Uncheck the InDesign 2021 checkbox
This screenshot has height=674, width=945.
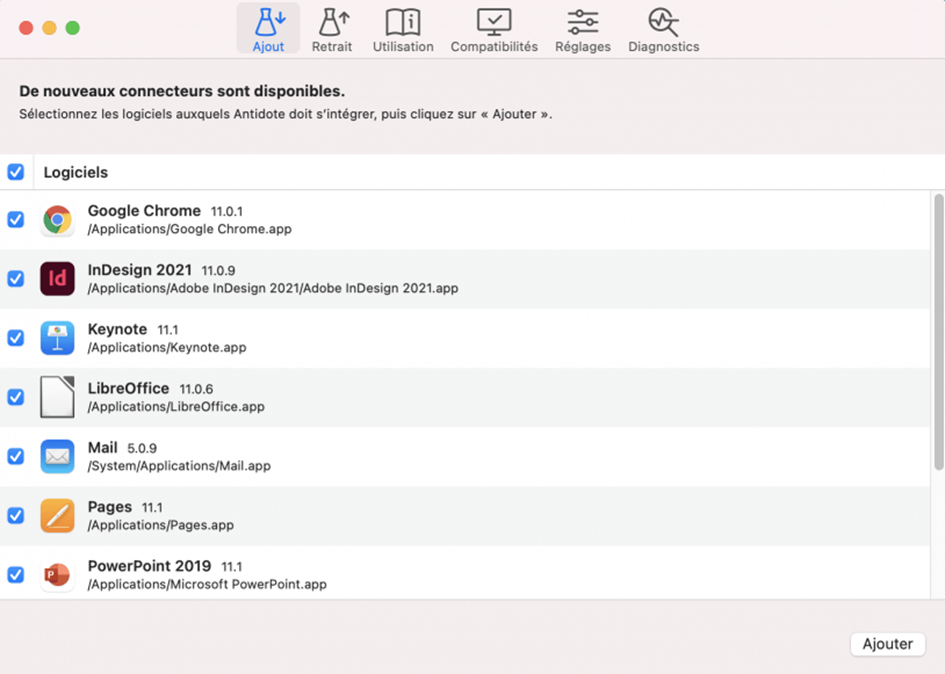(x=16, y=279)
